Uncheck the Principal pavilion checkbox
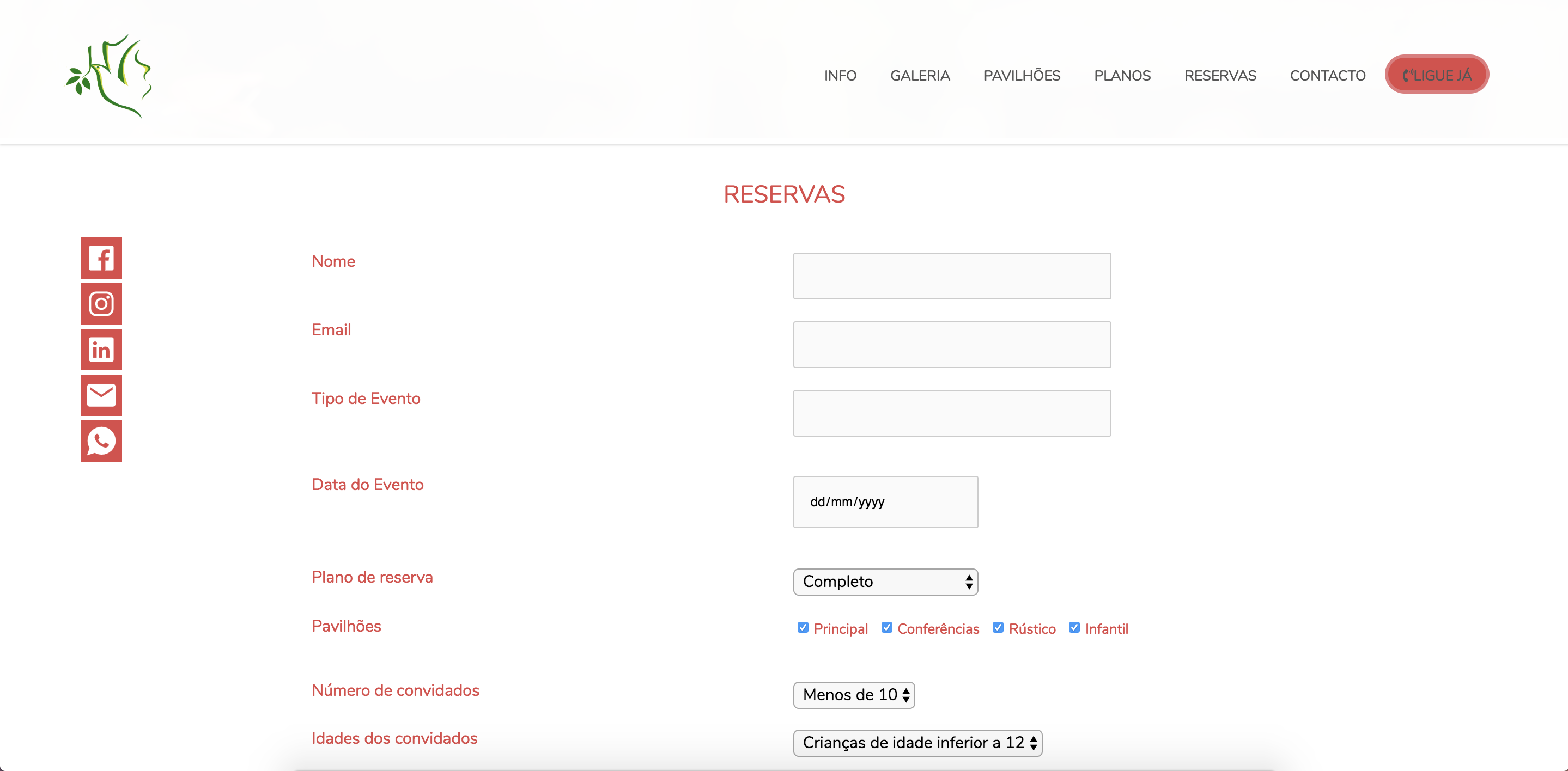This screenshot has height=771, width=1568. [x=803, y=627]
